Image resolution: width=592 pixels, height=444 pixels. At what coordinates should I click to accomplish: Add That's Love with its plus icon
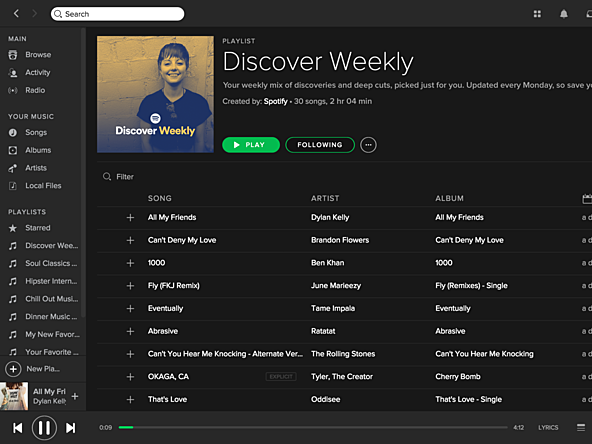pyautogui.click(x=130, y=399)
